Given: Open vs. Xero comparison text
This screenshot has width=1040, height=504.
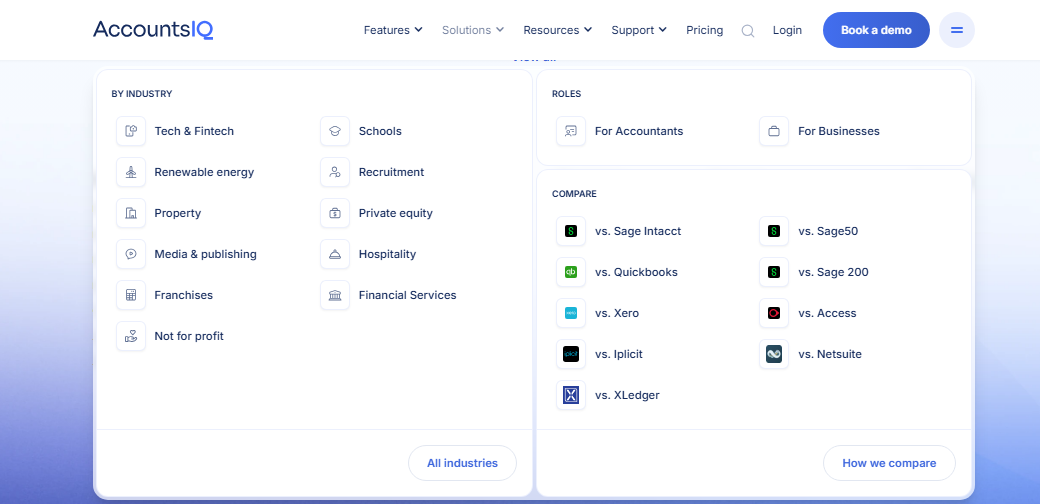Looking at the screenshot, I should 617,313.
